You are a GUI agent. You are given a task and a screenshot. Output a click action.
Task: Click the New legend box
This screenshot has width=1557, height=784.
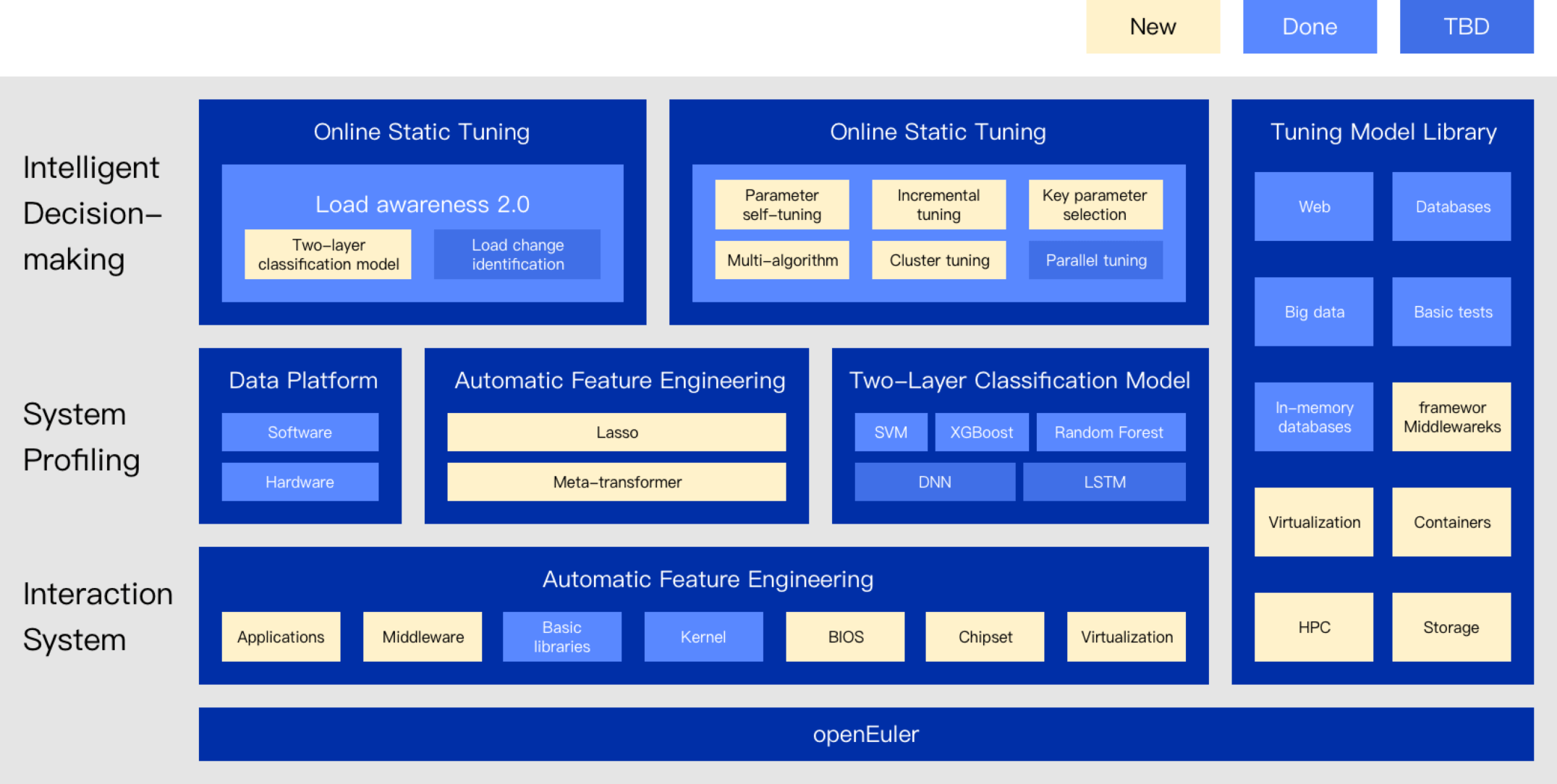pyautogui.click(x=1153, y=27)
